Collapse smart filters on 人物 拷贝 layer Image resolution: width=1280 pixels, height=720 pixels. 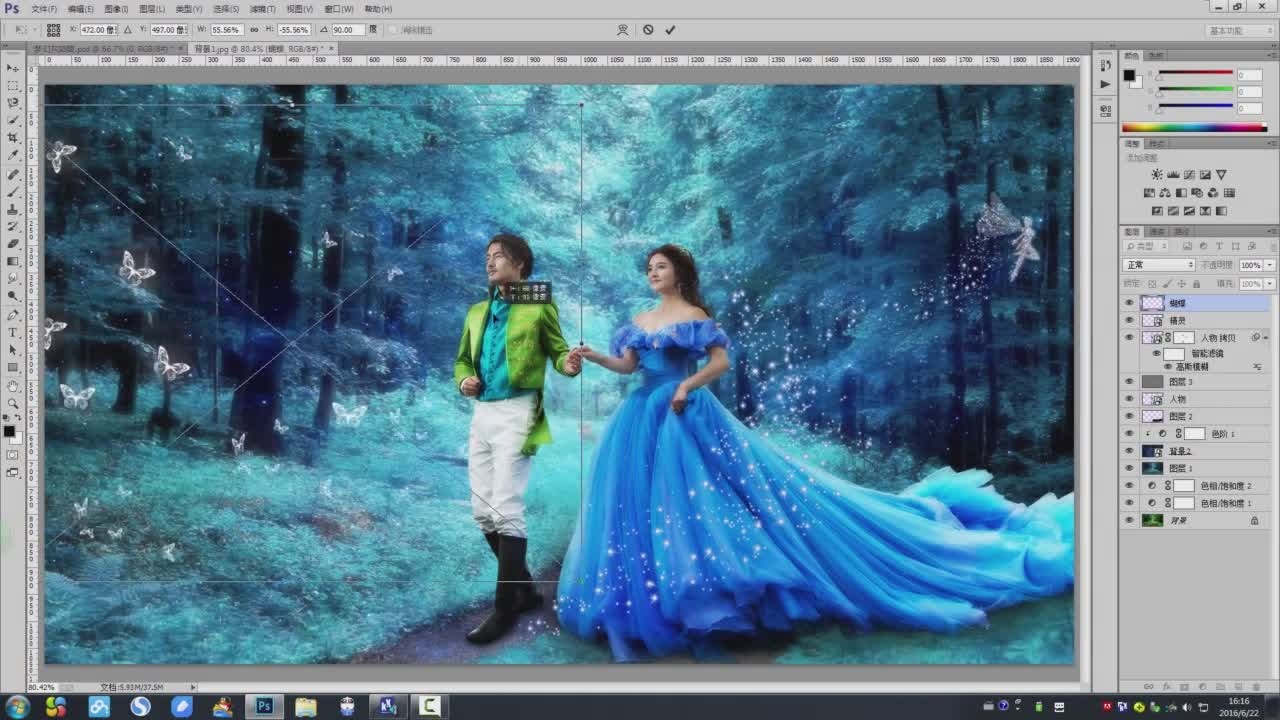[1264, 338]
